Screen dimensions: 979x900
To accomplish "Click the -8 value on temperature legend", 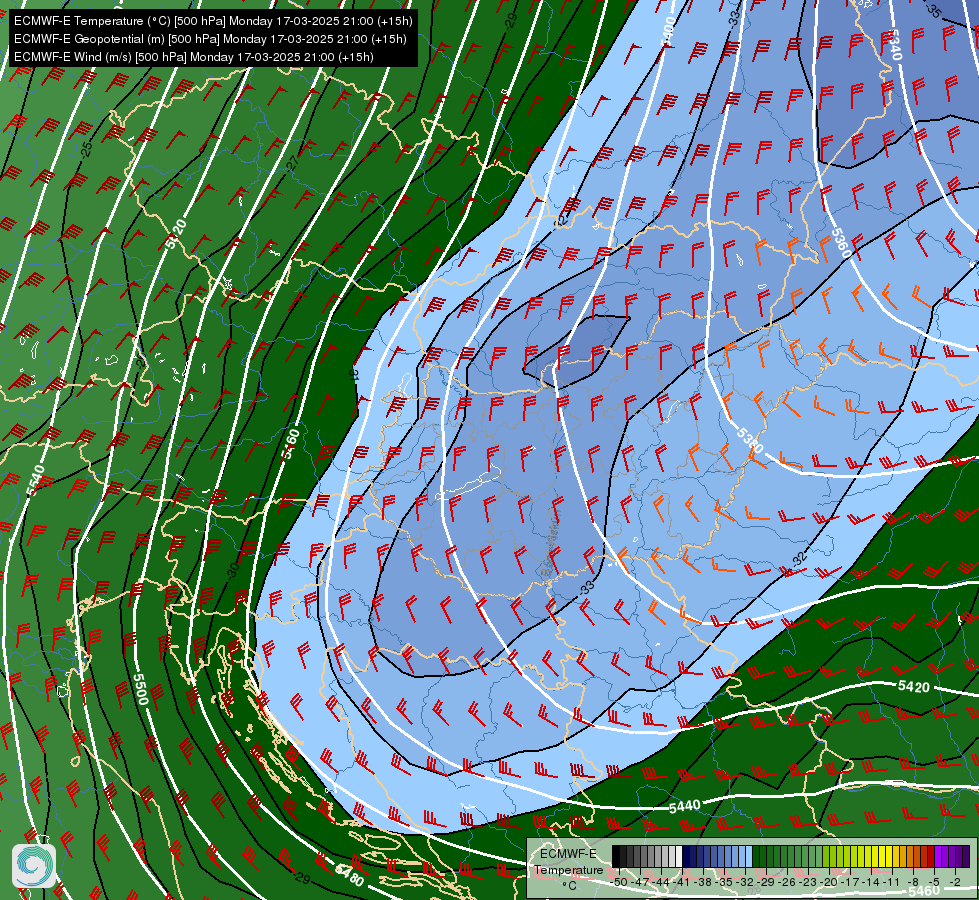I will pyautogui.click(x=913, y=882).
